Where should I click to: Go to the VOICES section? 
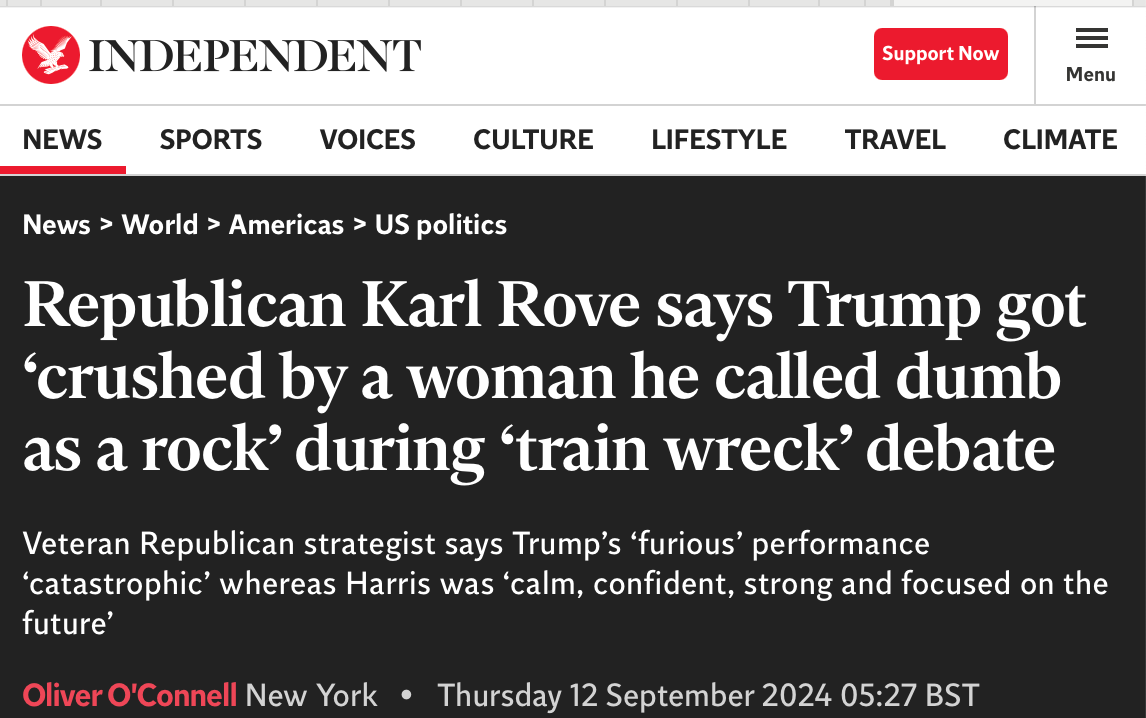click(x=368, y=140)
